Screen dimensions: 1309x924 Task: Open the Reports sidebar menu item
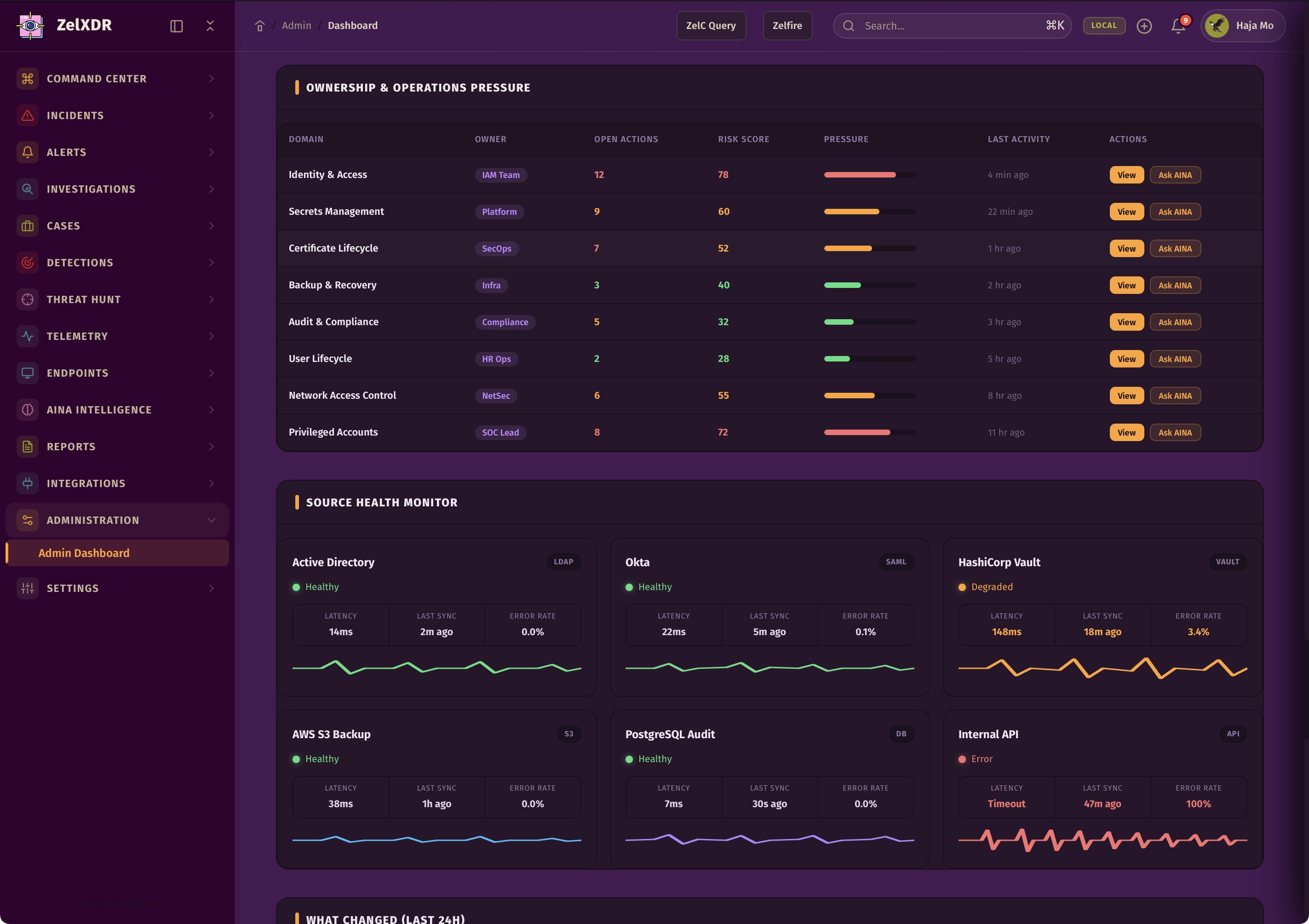(x=71, y=446)
